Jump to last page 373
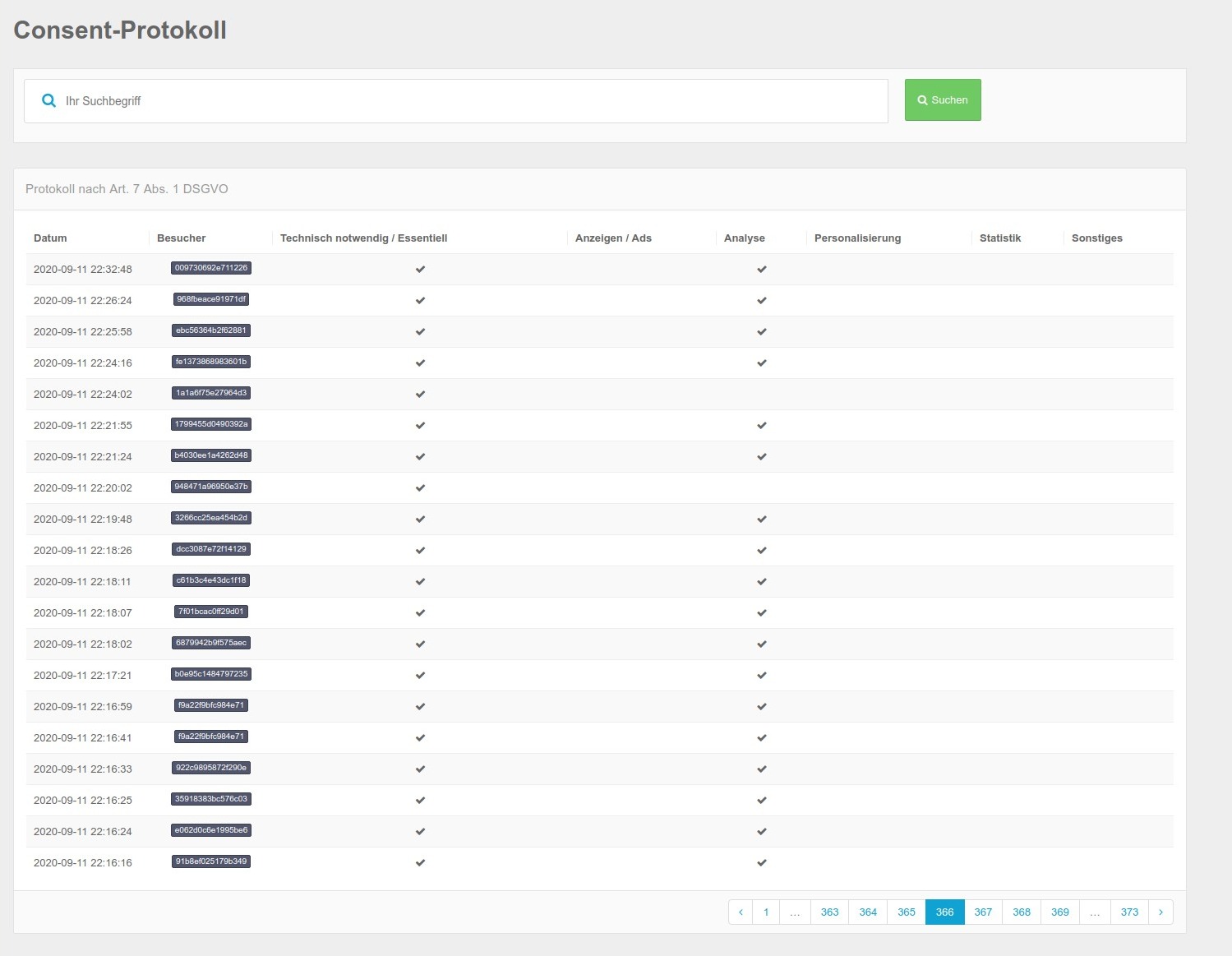 pyautogui.click(x=1129, y=912)
